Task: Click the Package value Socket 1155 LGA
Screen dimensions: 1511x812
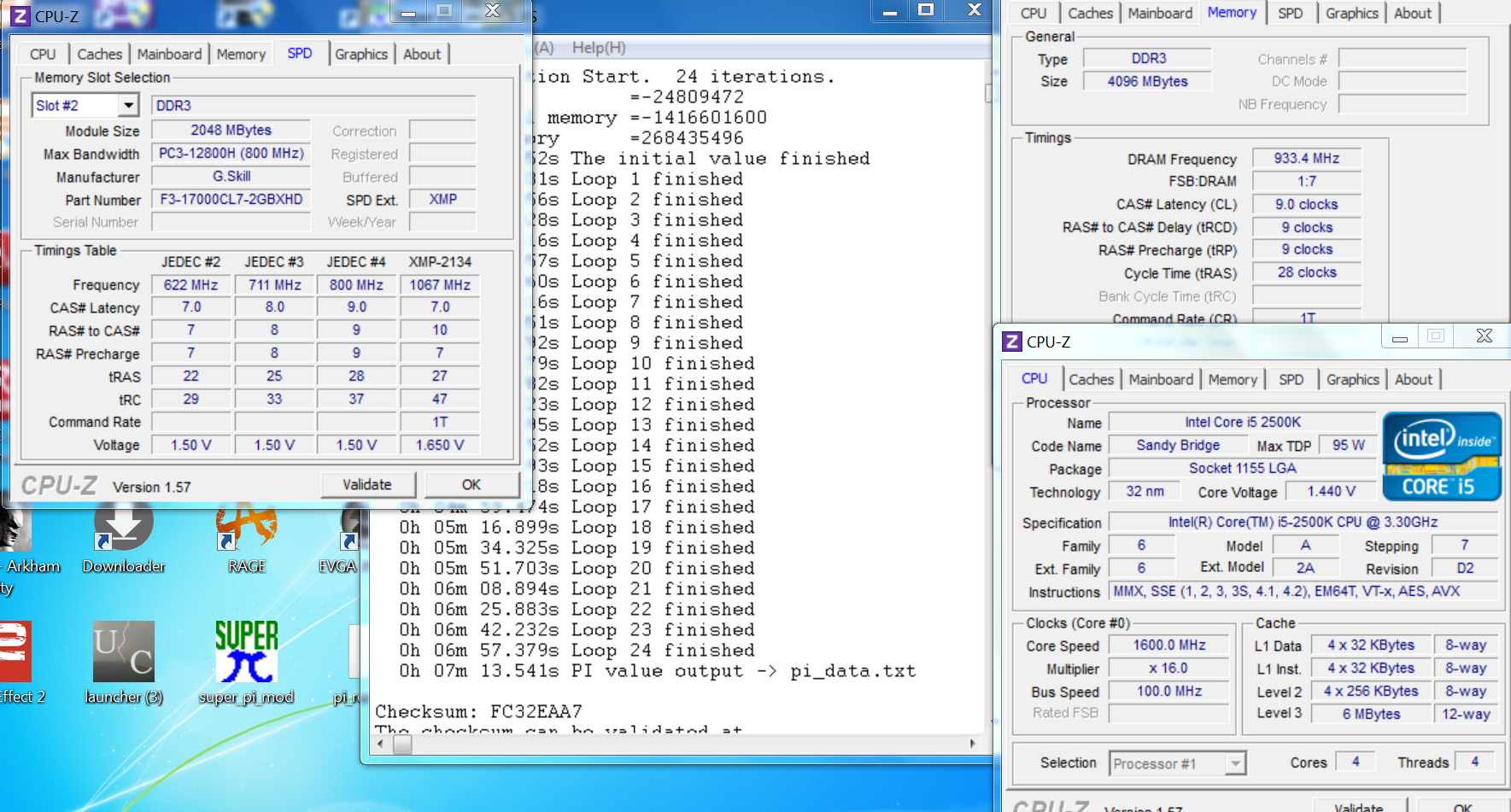Action: (1243, 468)
